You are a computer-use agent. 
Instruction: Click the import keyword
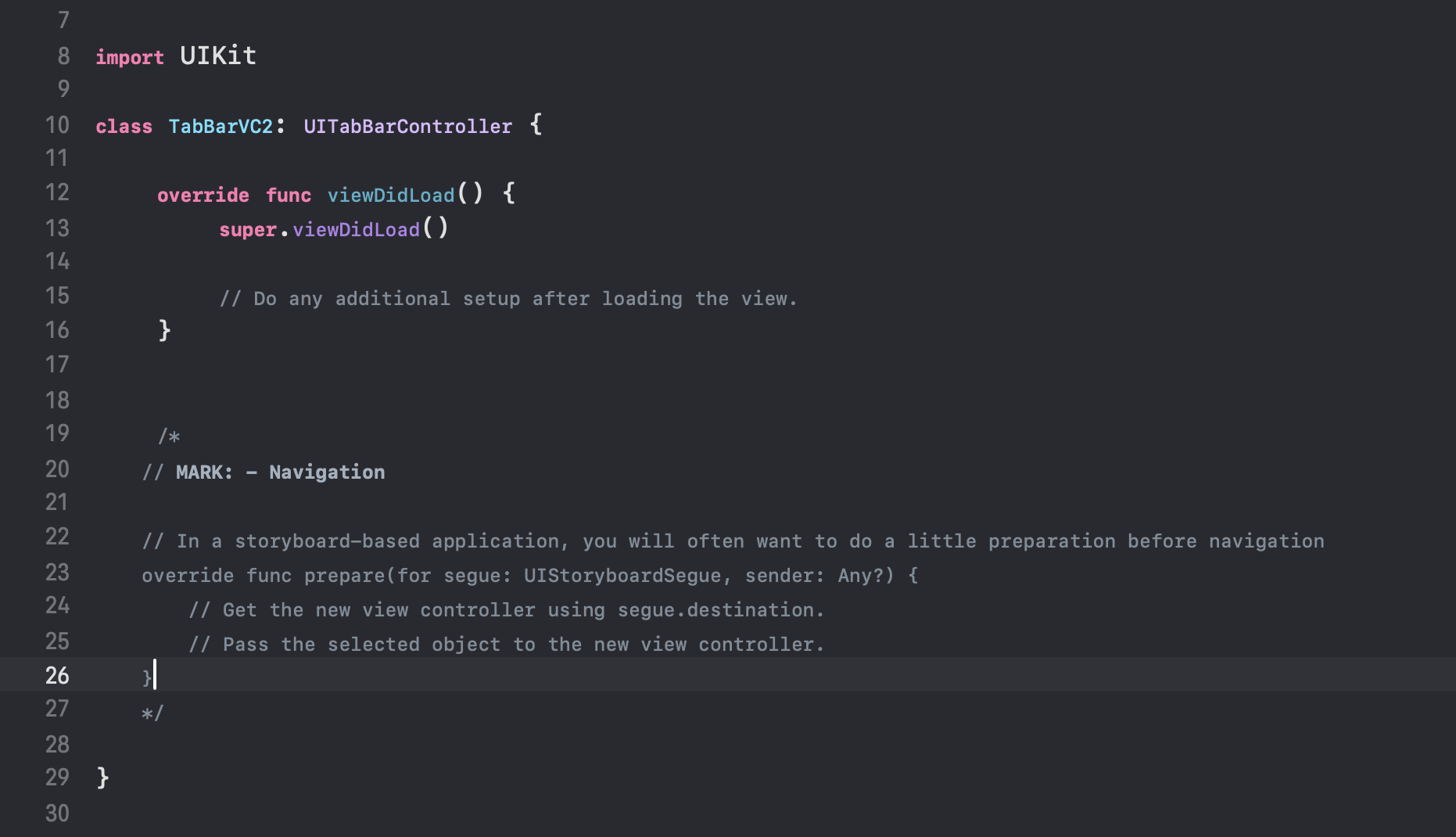point(130,57)
